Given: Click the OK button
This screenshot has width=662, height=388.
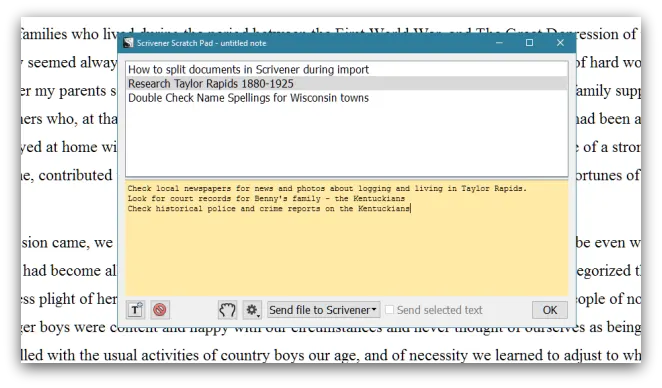Looking at the screenshot, I should pos(550,310).
